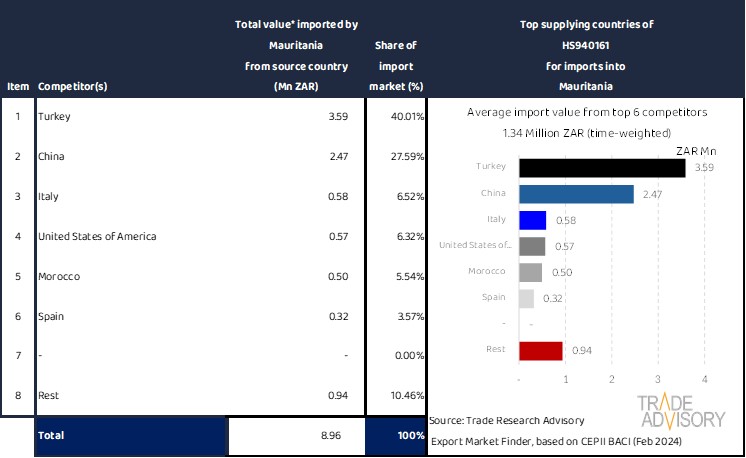Select the Competitor(s) column header
This screenshot has height=458, width=746.
(x=72, y=86)
